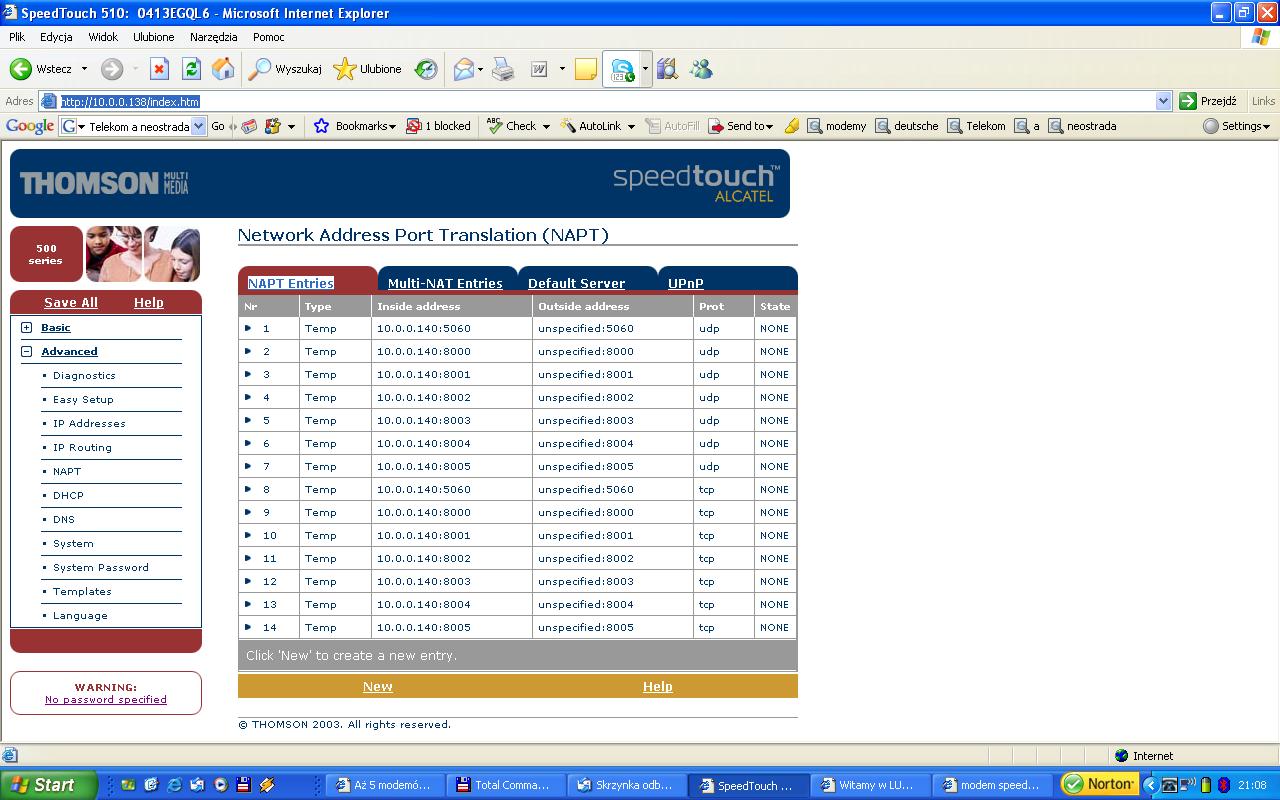Open Language in the sidebar

point(80,615)
